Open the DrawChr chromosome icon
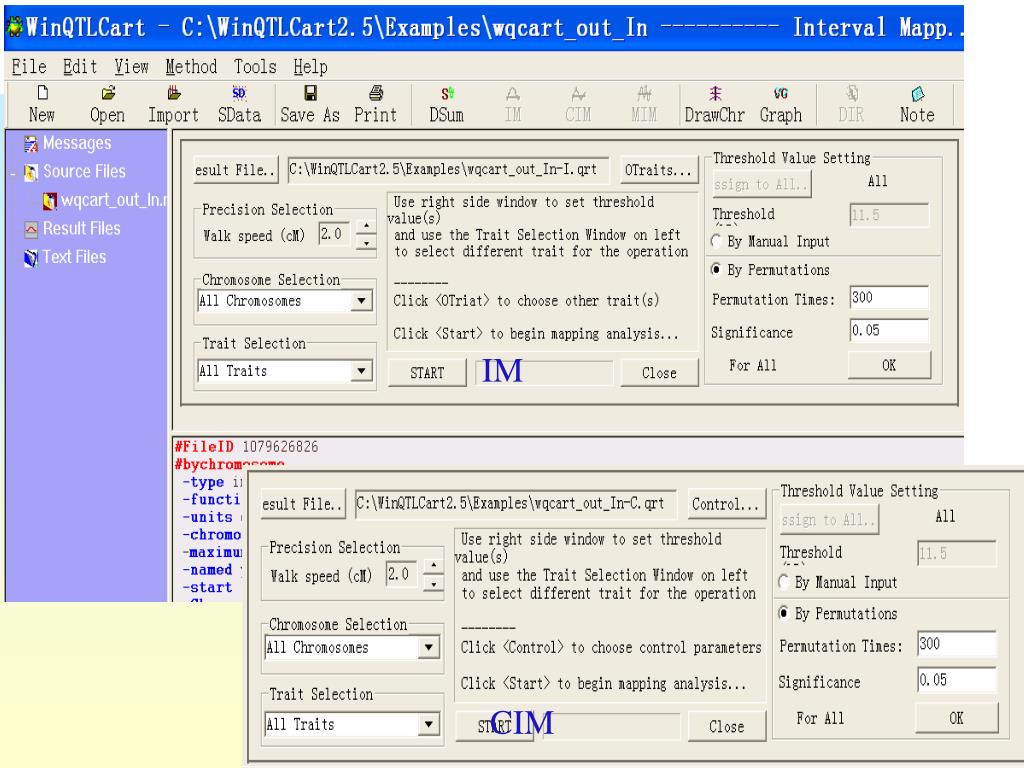1024x768 pixels. tap(714, 104)
